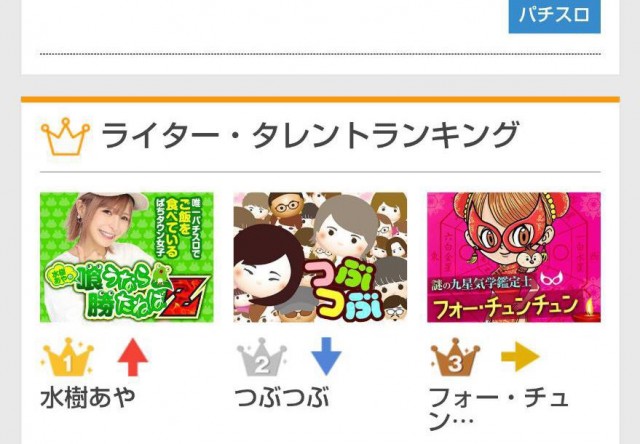Click the blue down arrow rank indicator

pos(326,356)
